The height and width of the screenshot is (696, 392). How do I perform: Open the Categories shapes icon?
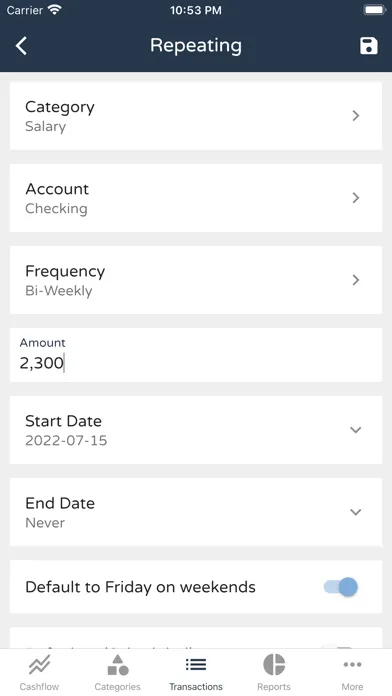[118, 665]
